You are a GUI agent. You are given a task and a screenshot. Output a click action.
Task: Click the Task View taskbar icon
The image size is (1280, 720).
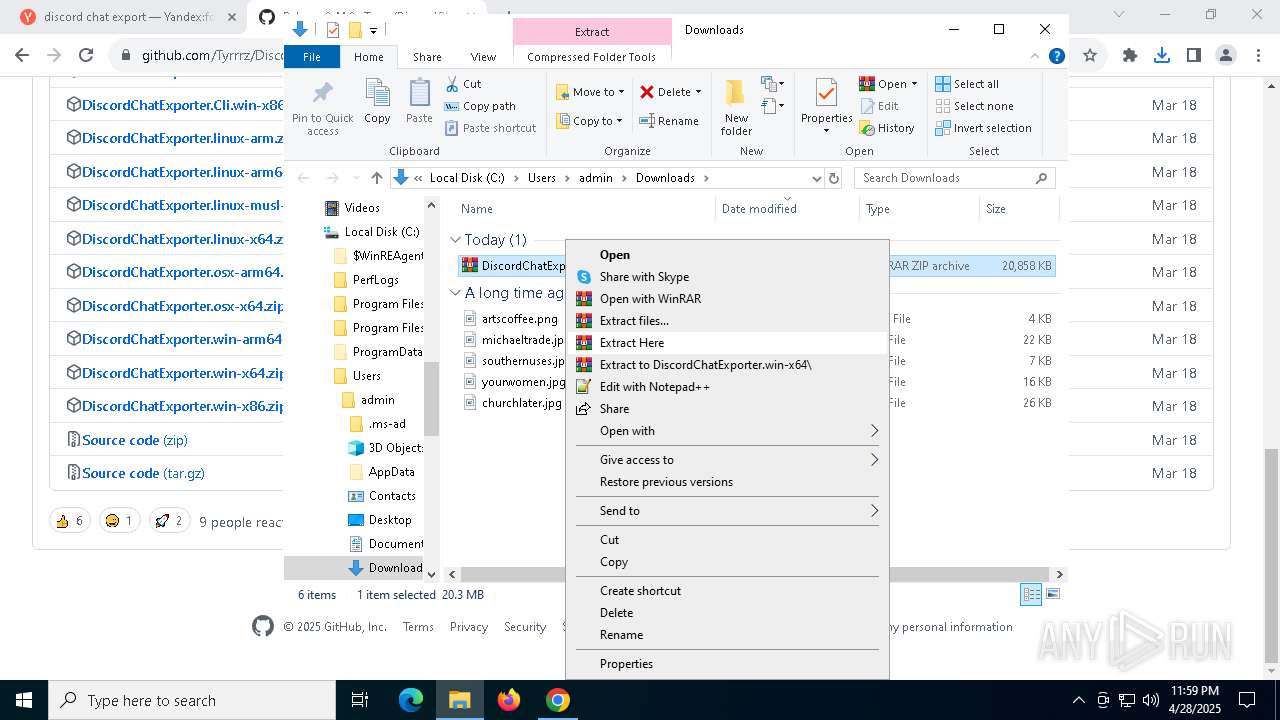point(361,700)
